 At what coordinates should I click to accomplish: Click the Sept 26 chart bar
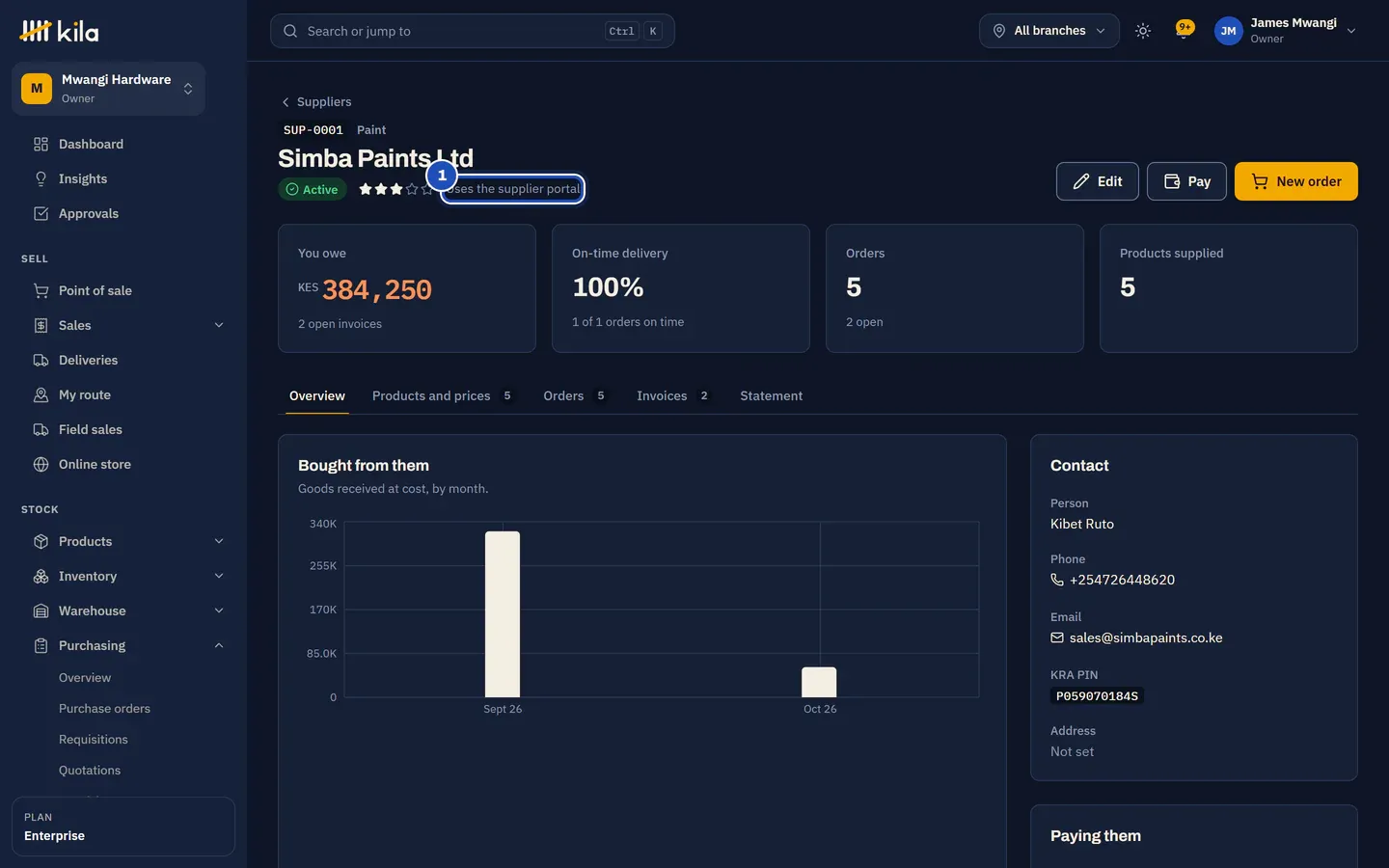point(503,614)
